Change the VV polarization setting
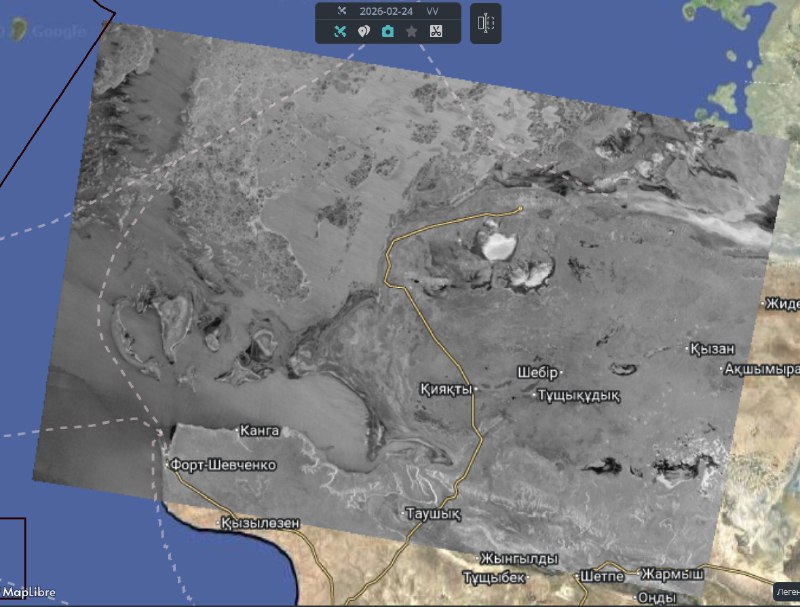Screen dimensions: 800x607 coord(432,10)
